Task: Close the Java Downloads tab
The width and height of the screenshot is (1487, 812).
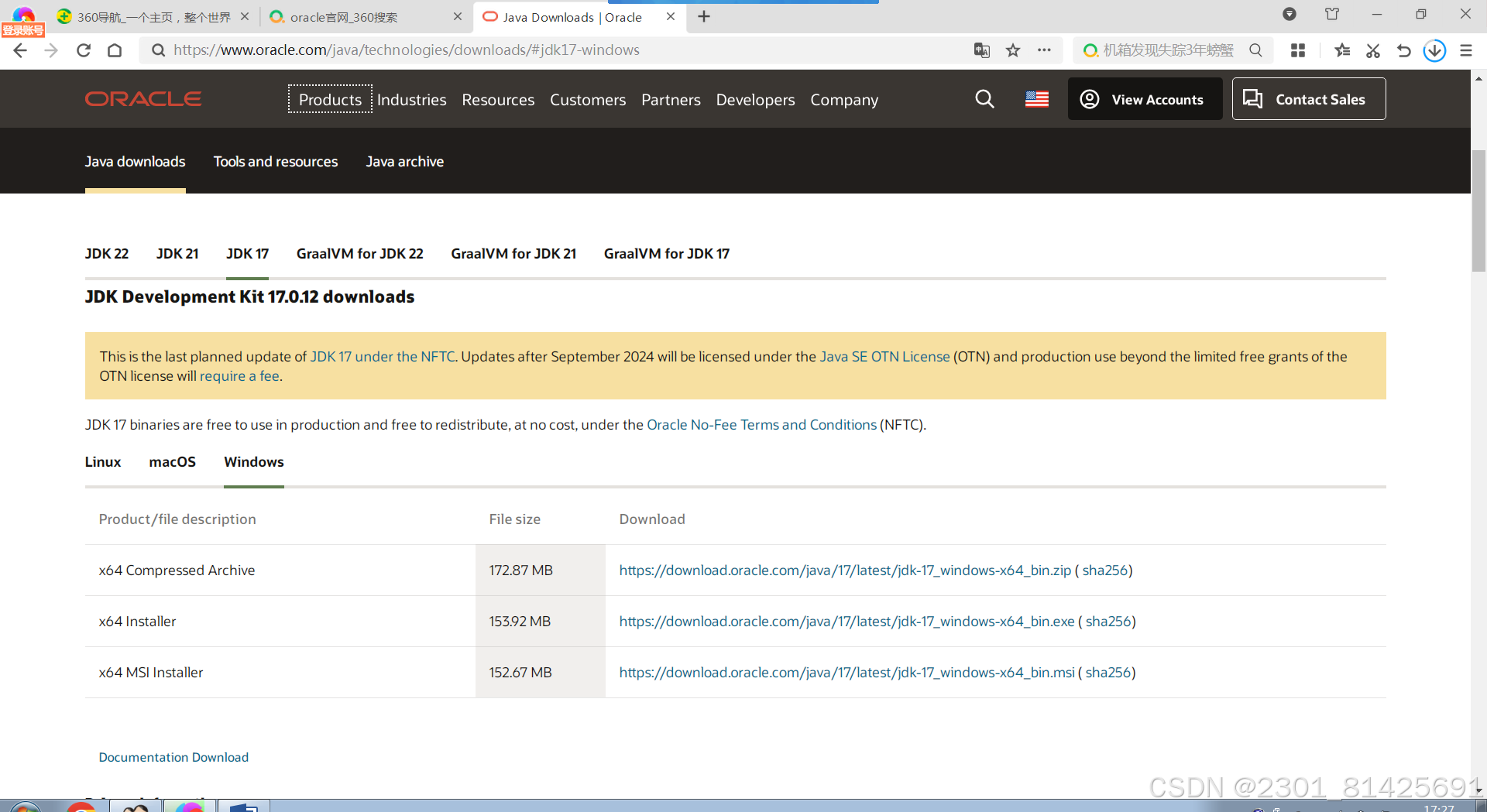Action: click(671, 16)
